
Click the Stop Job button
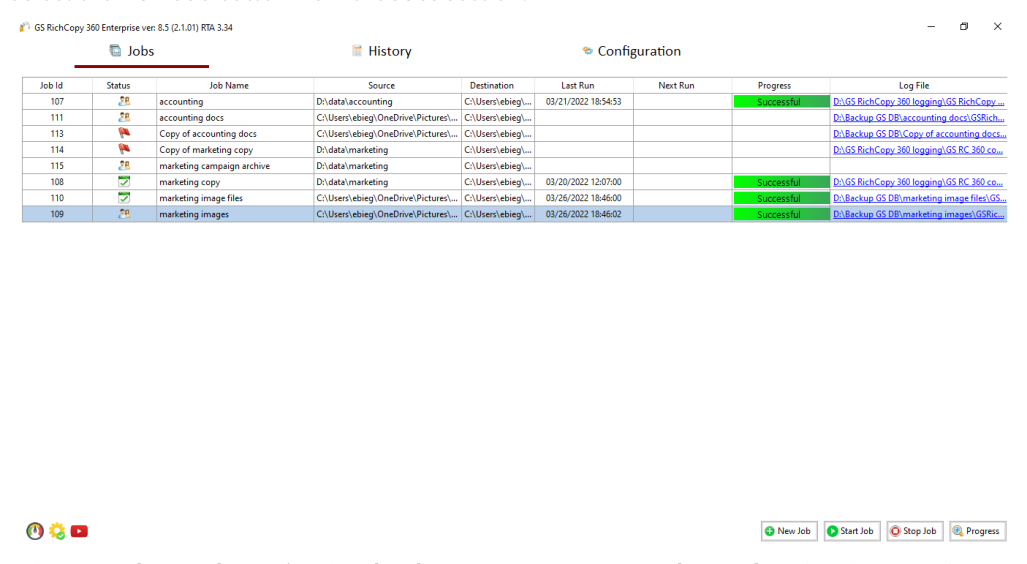point(914,531)
